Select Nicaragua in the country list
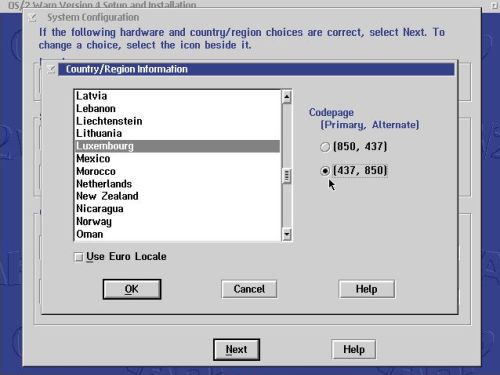The width and height of the screenshot is (500, 375). point(178,209)
